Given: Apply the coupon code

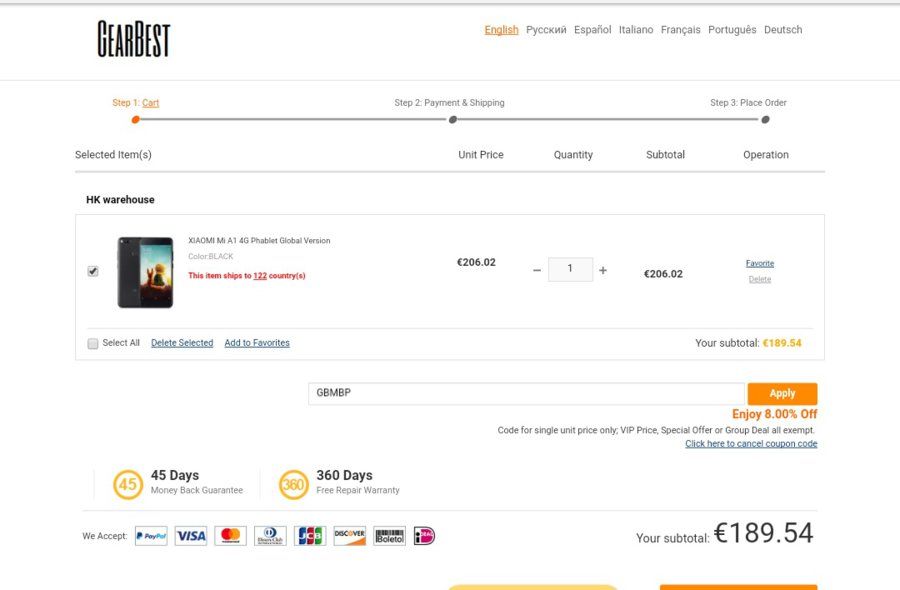Looking at the screenshot, I should pos(782,394).
